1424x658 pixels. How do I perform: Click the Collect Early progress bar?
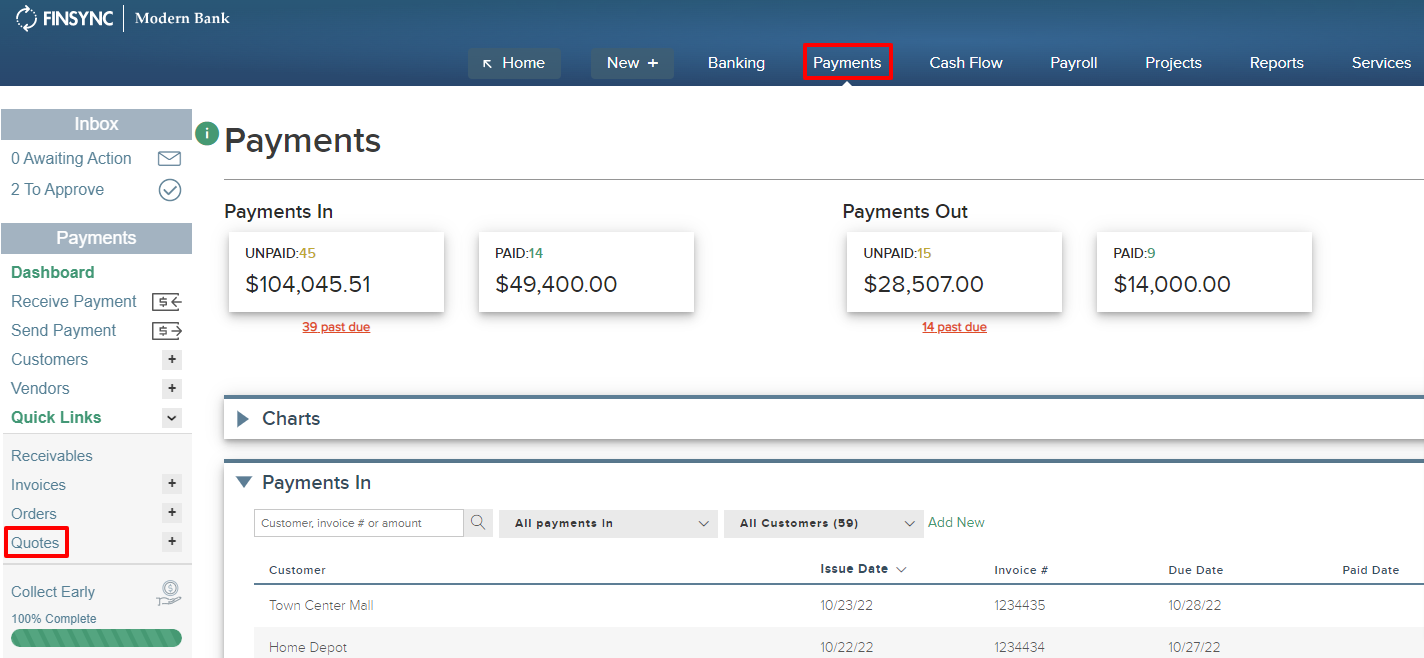coord(96,638)
